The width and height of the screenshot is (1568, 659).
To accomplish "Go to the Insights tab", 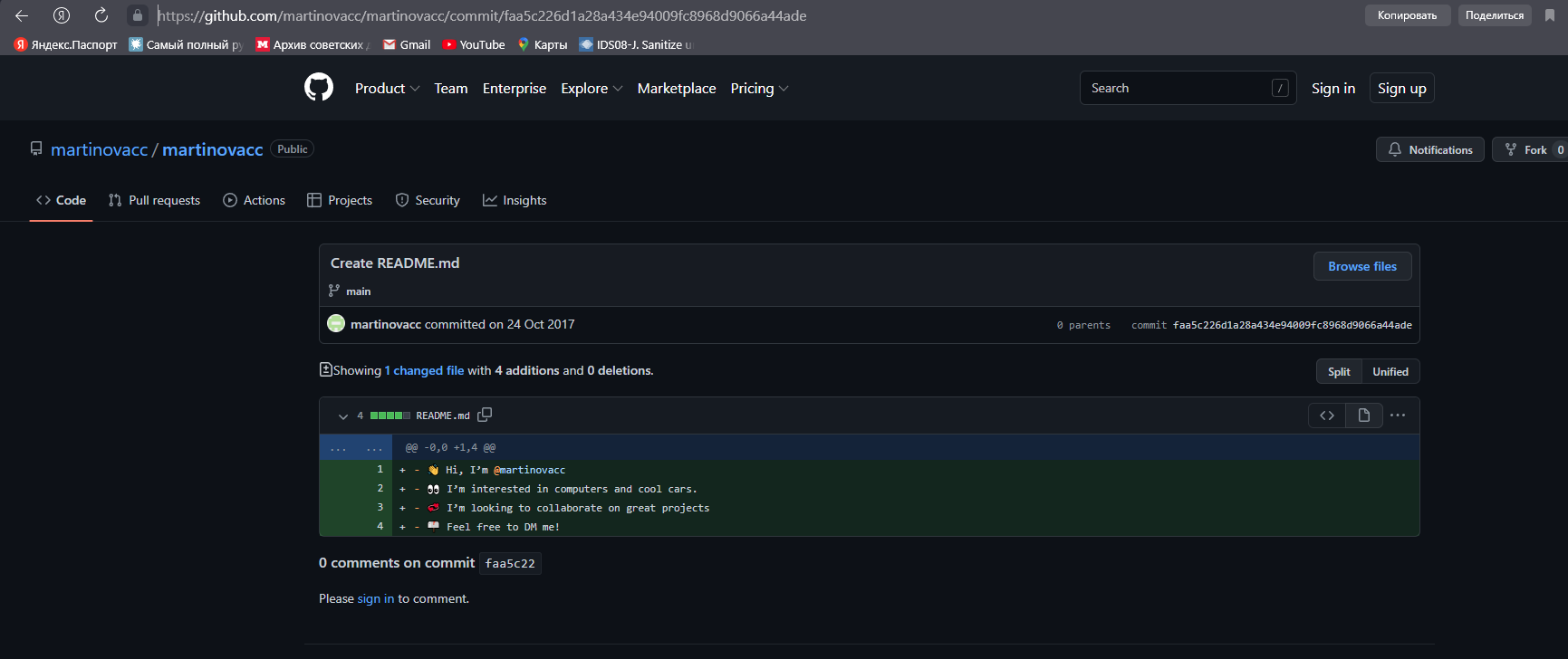I will pos(515,201).
